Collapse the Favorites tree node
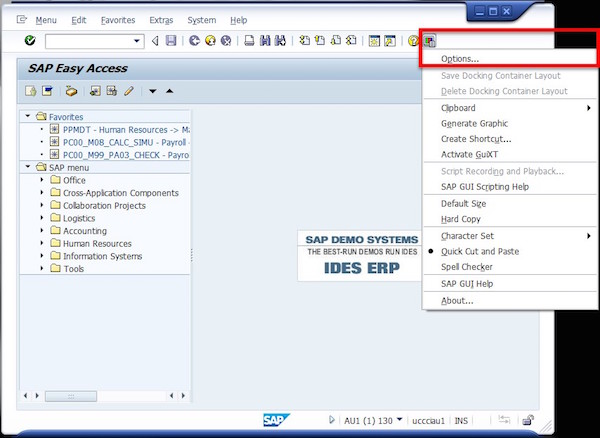The height and width of the screenshot is (438, 600). pyautogui.click(x=28, y=117)
